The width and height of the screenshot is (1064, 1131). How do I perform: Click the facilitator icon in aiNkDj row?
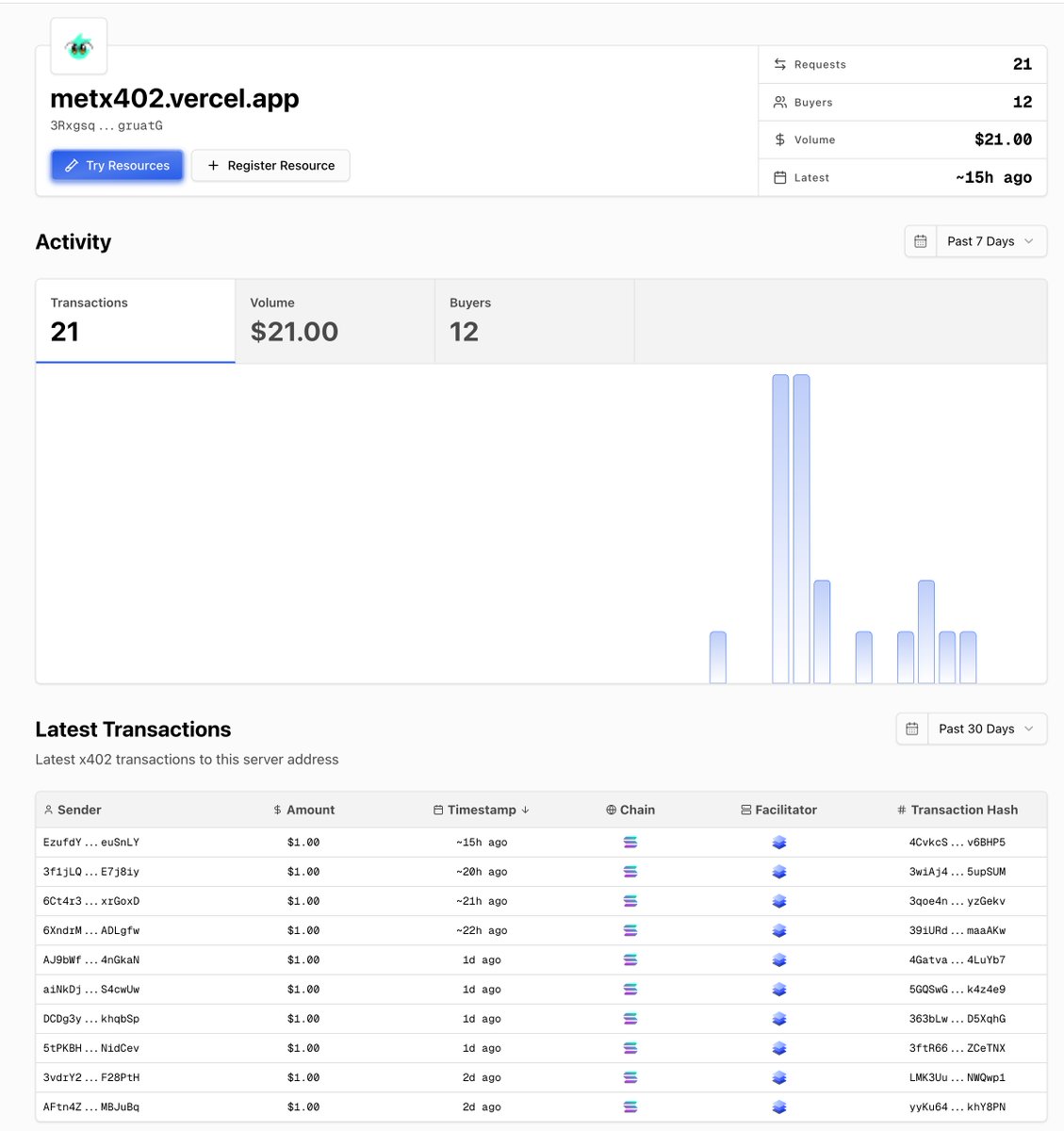tap(779, 990)
